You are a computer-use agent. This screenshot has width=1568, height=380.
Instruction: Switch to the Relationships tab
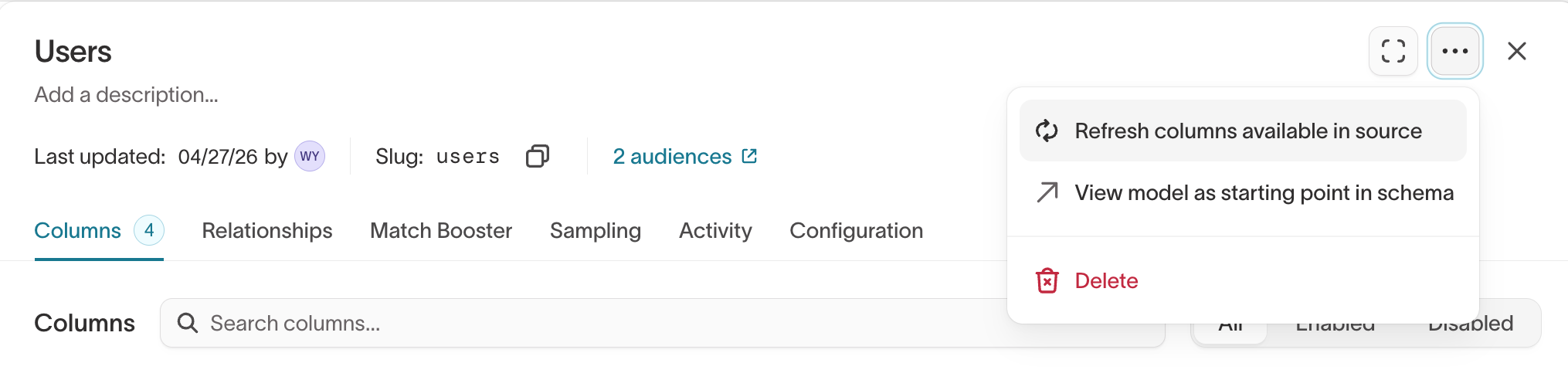coord(267,230)
